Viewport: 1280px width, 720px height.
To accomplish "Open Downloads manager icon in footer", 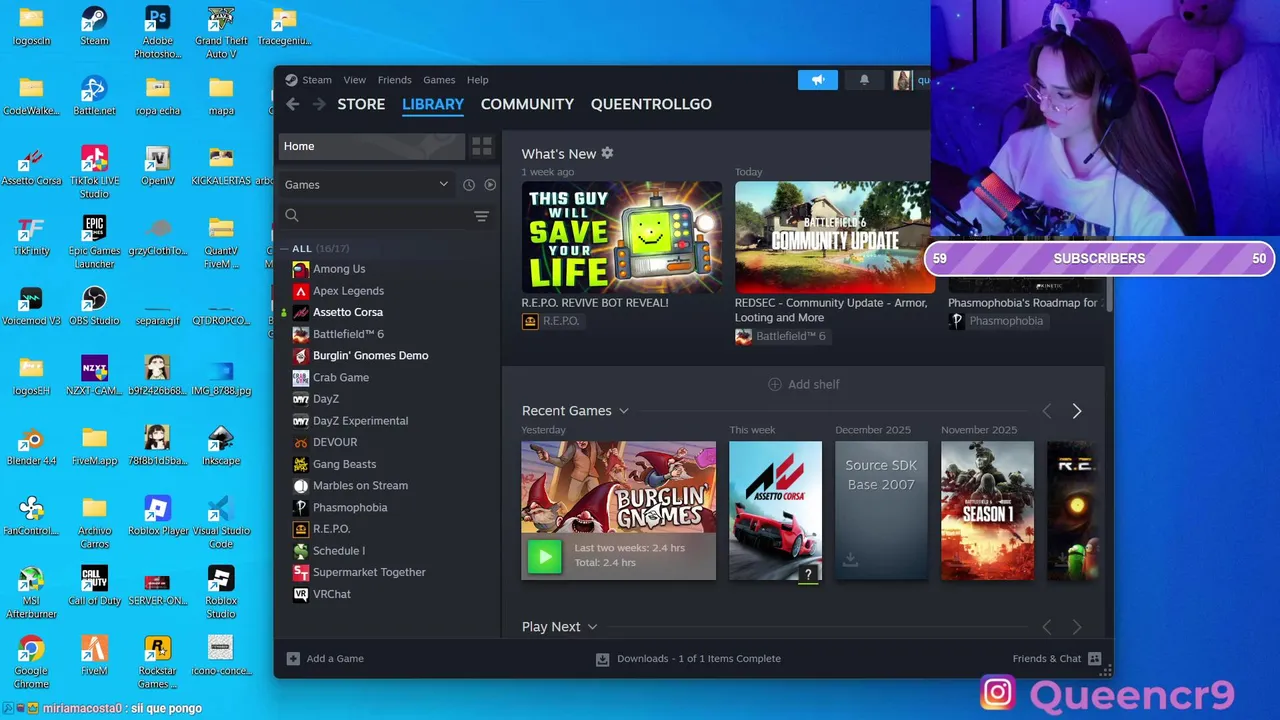I will tap(603, 659).
